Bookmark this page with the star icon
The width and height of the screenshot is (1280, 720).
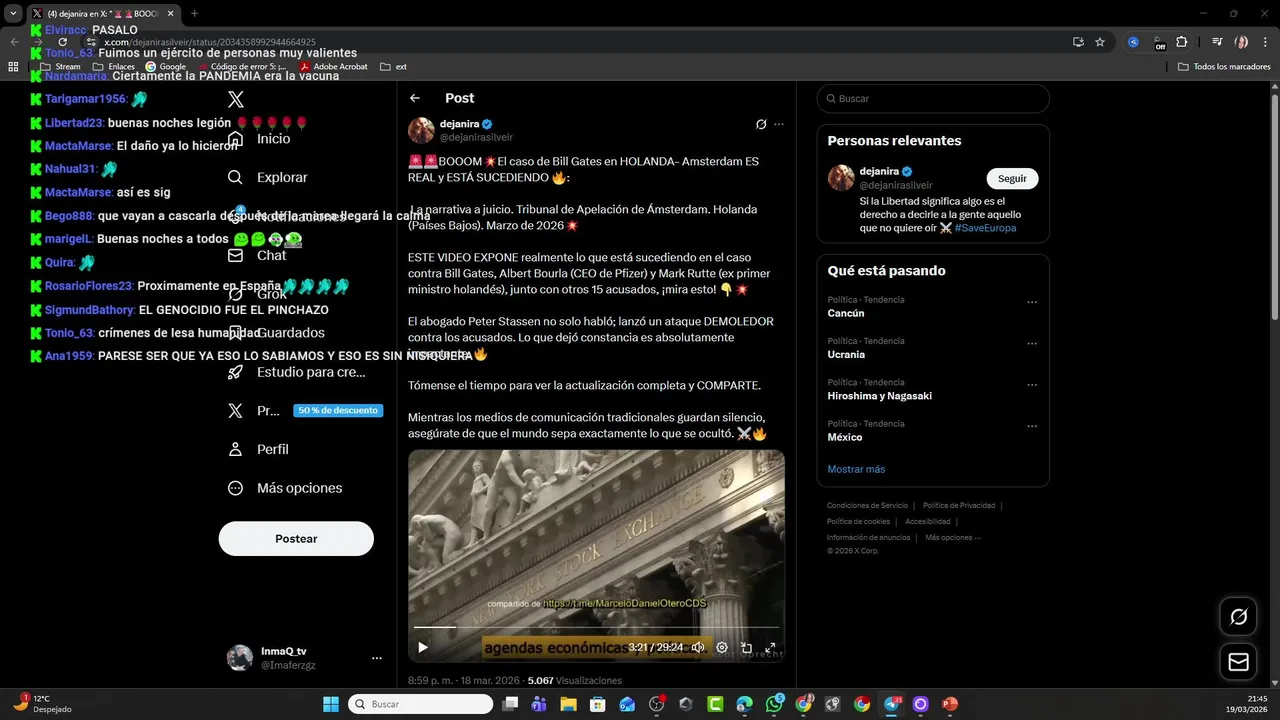click(x=1100, y=42)
